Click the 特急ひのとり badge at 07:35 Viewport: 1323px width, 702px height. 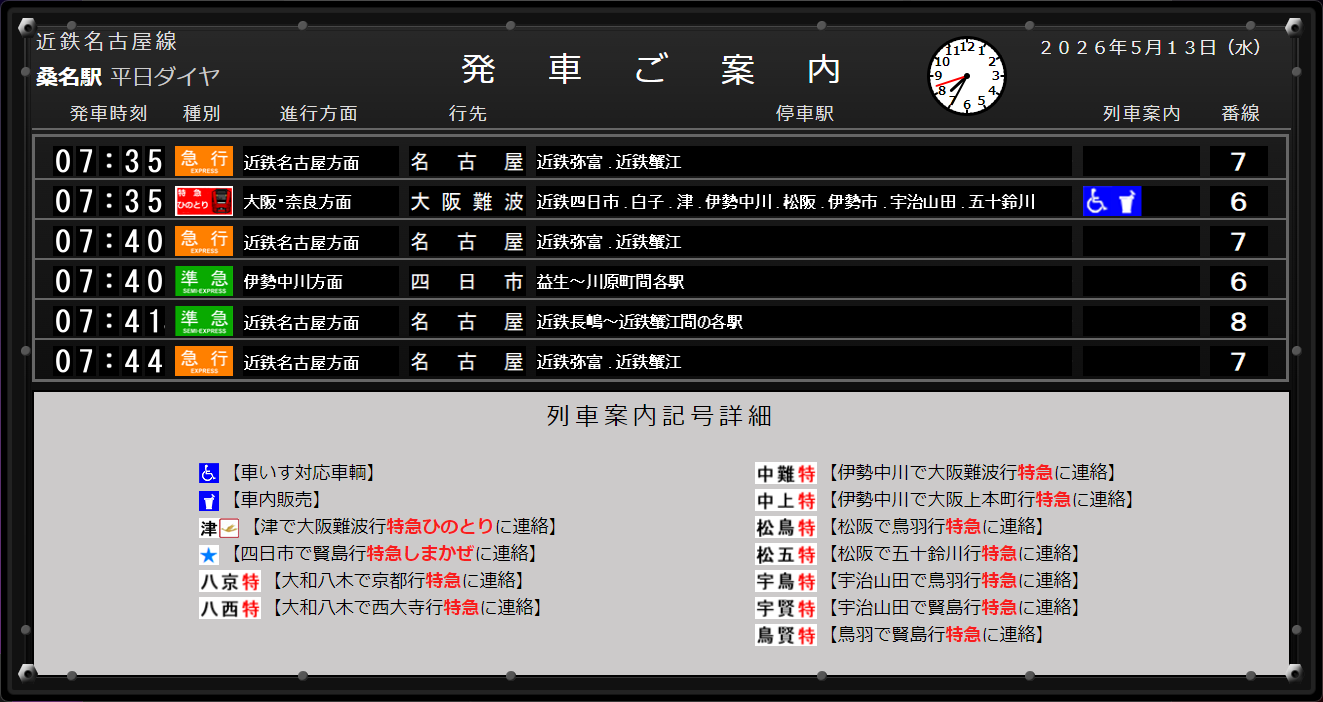coord(204,201)
